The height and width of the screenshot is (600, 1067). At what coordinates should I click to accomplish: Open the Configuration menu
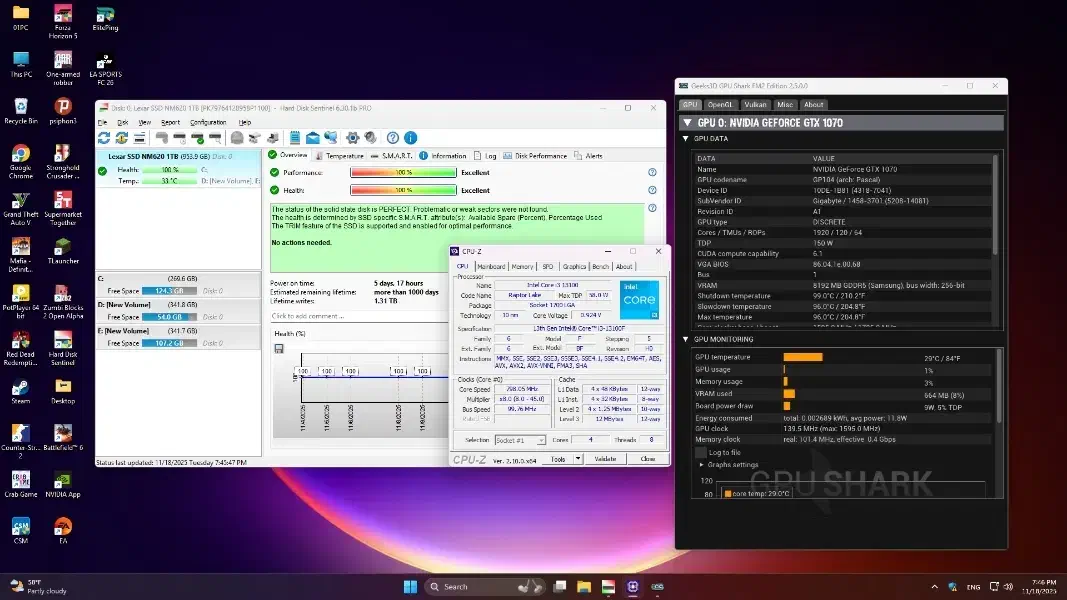[x=208, y=122]
